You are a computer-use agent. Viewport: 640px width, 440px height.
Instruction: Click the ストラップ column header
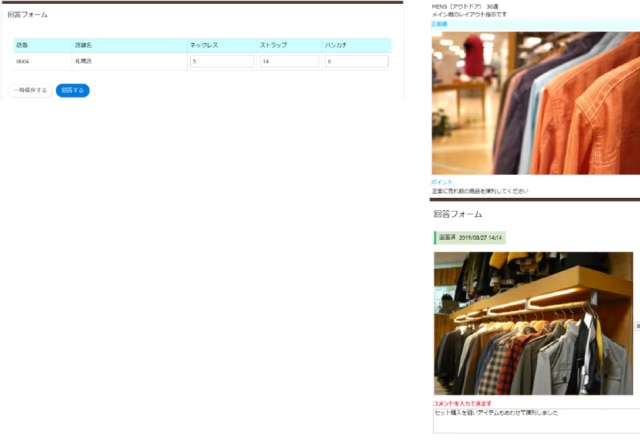tap(272, 46)
